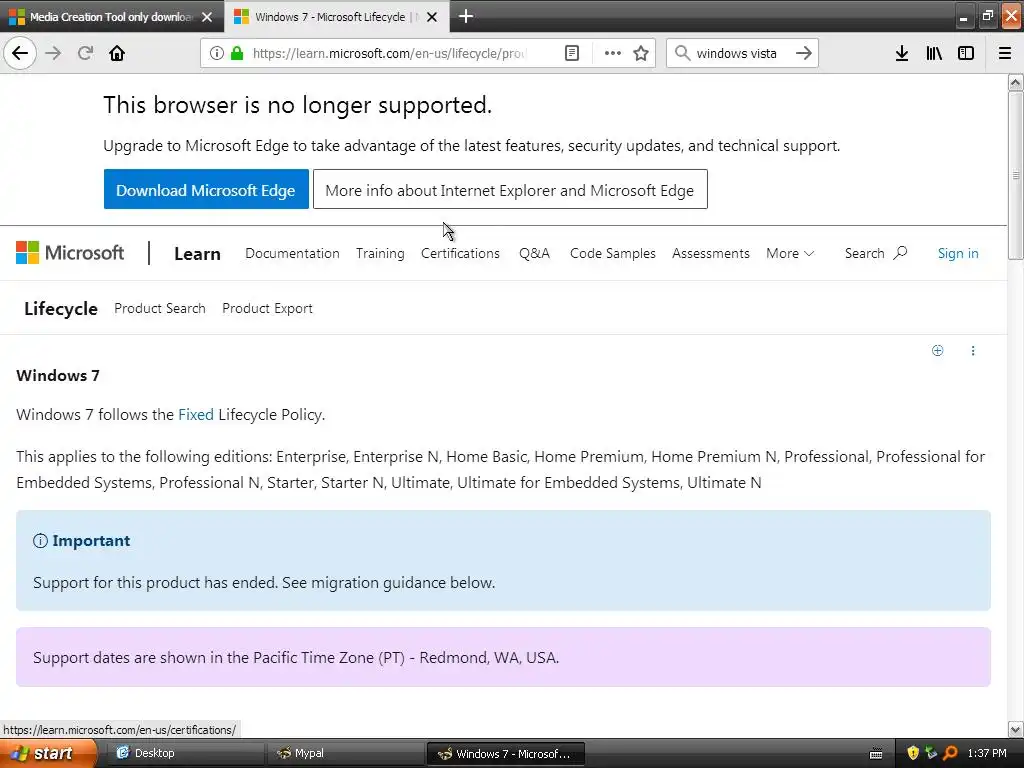Click the Microsoft logo
Screen dimensions: 1024x768
[70, 253]
